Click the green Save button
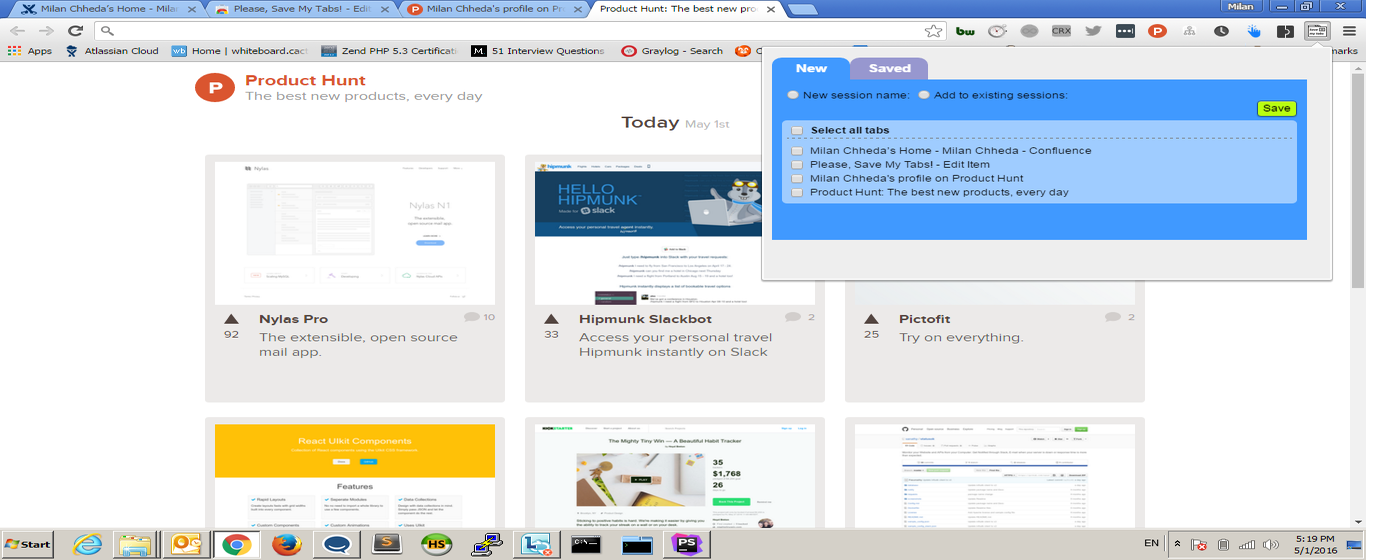 pyautogui.click(x=1276, y=108)
